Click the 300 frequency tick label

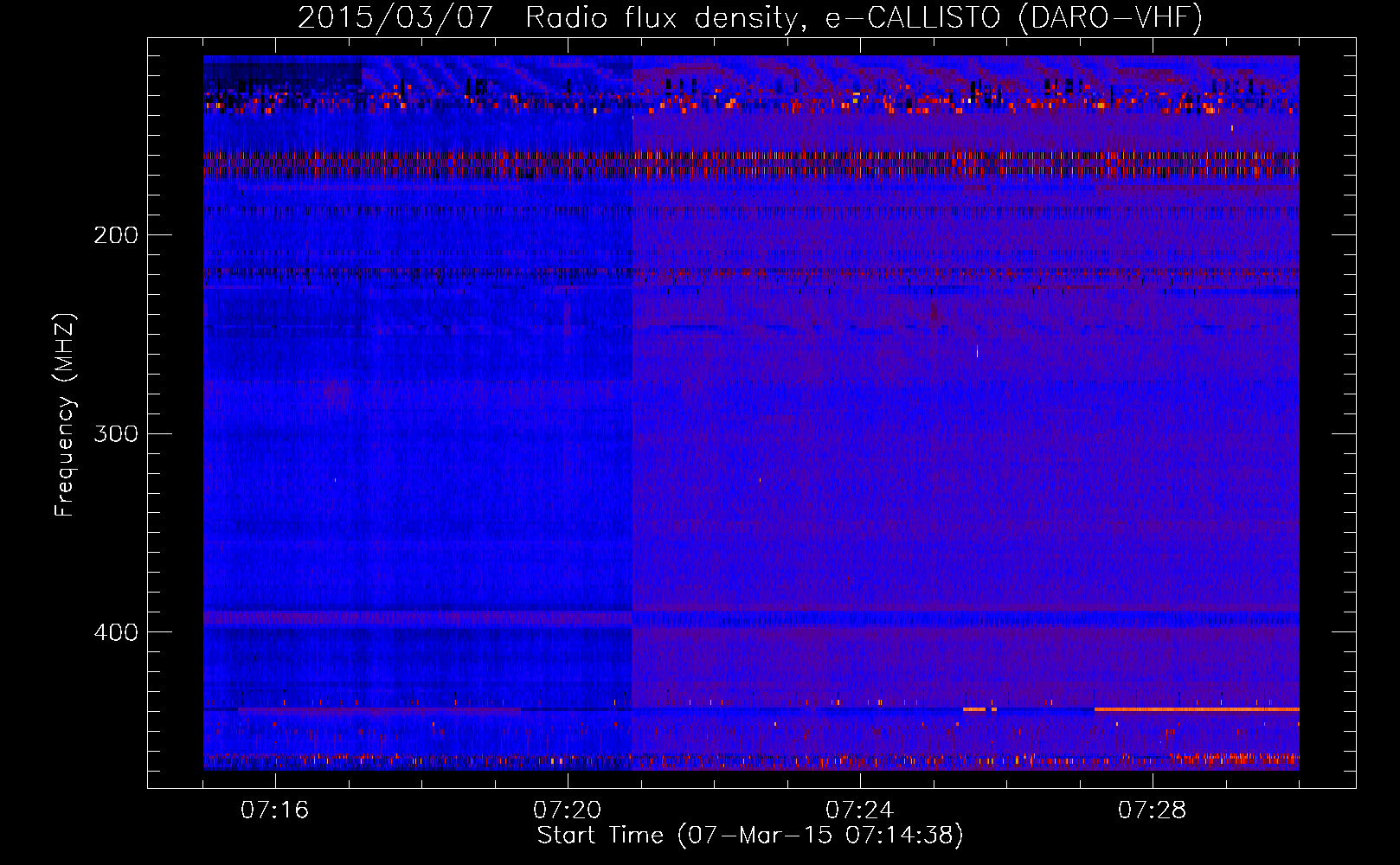(116, 433)
